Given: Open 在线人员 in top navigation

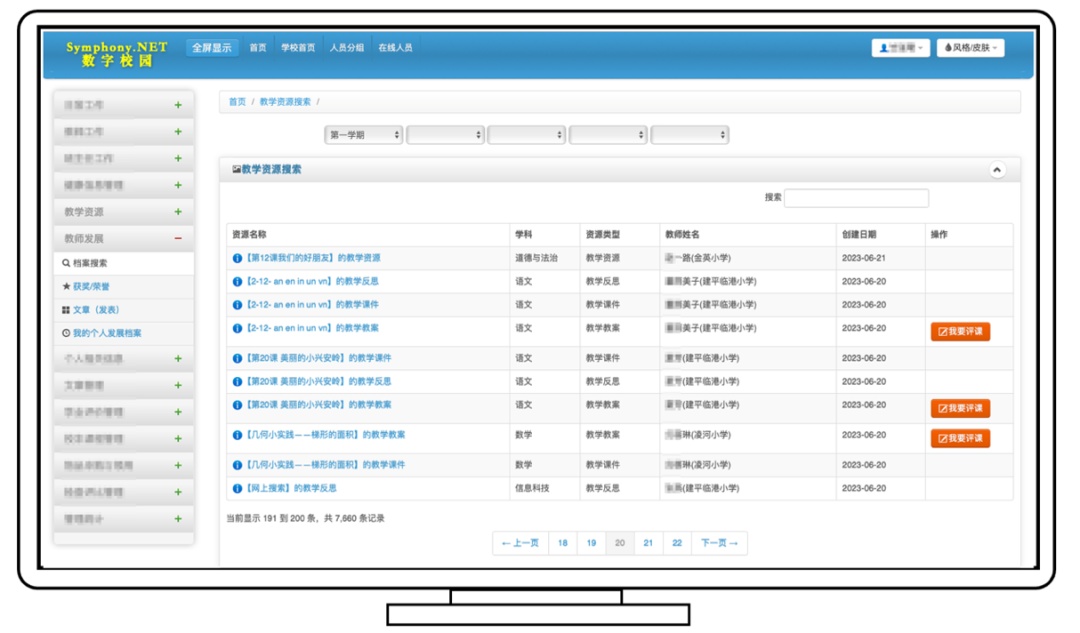Looking at the screenshot, I should (395, 48).
